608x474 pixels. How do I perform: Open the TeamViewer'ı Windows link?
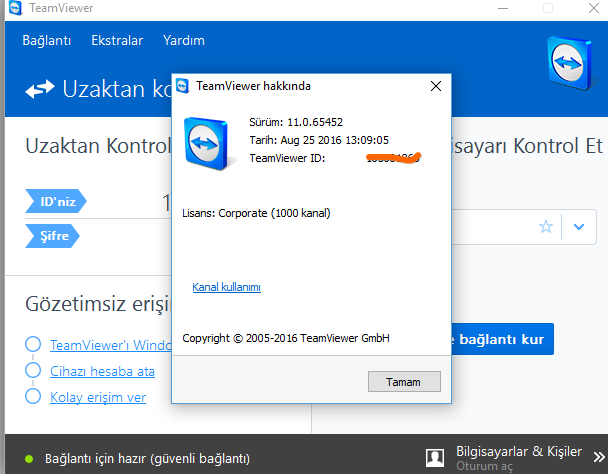tap(111, 345)
